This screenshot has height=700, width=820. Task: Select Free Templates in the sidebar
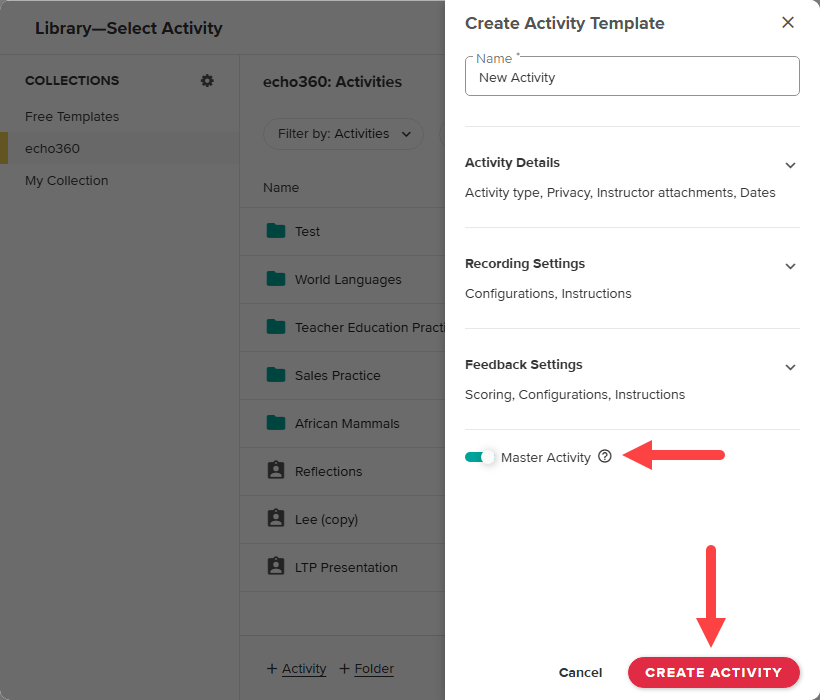[x=72, y=116]
